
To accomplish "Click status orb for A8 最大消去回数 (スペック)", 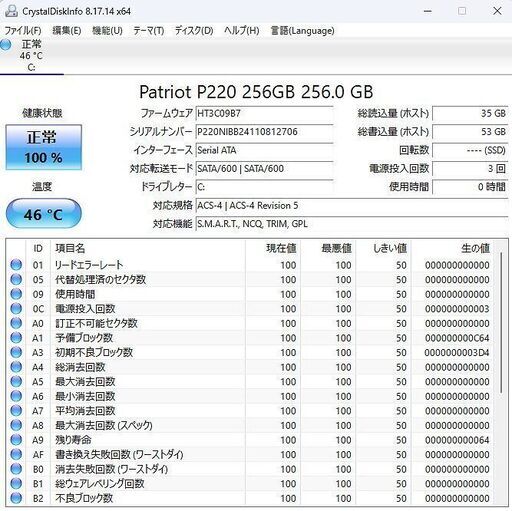I will point(16,425).
